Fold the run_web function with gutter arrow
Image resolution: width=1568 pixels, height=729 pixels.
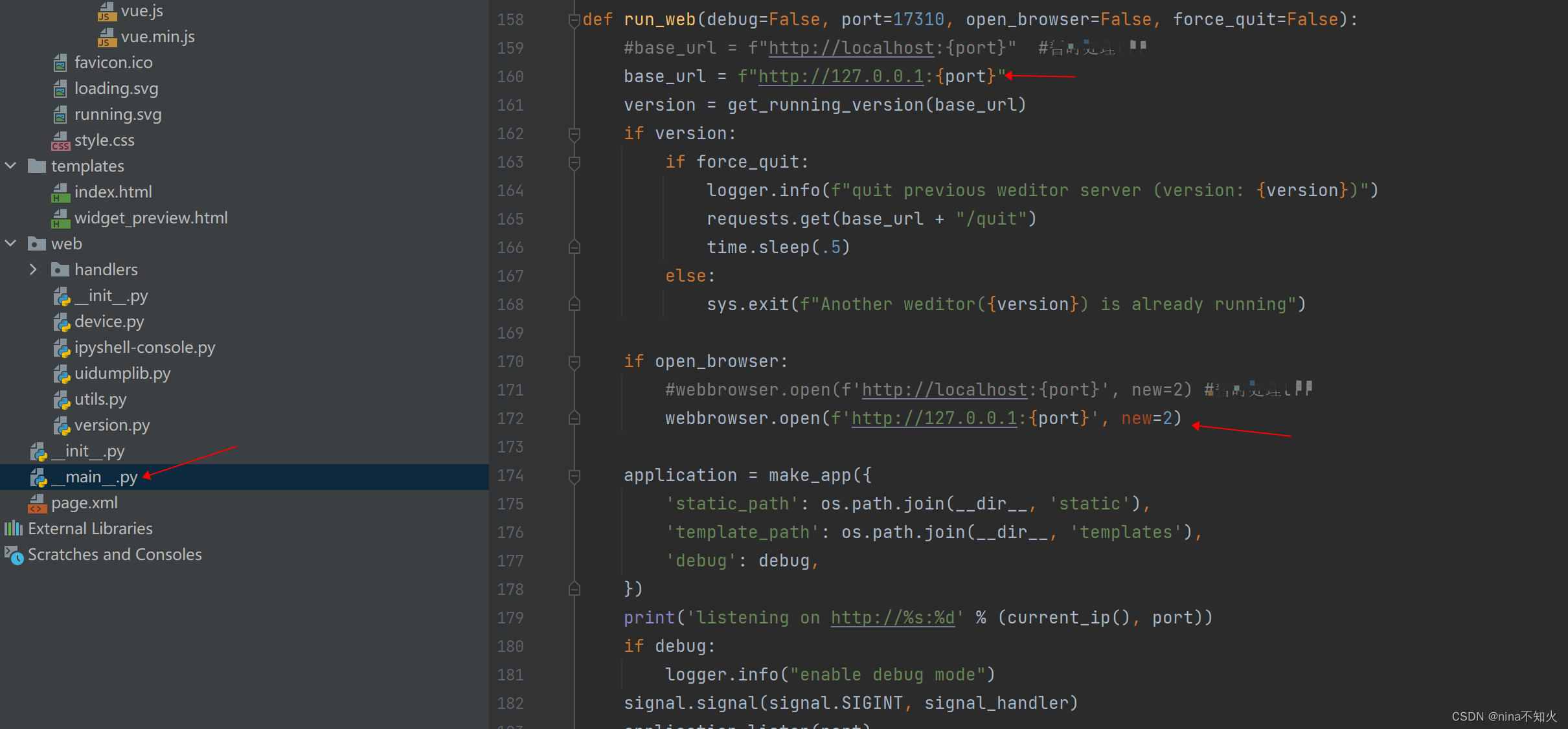click(574, 19)
